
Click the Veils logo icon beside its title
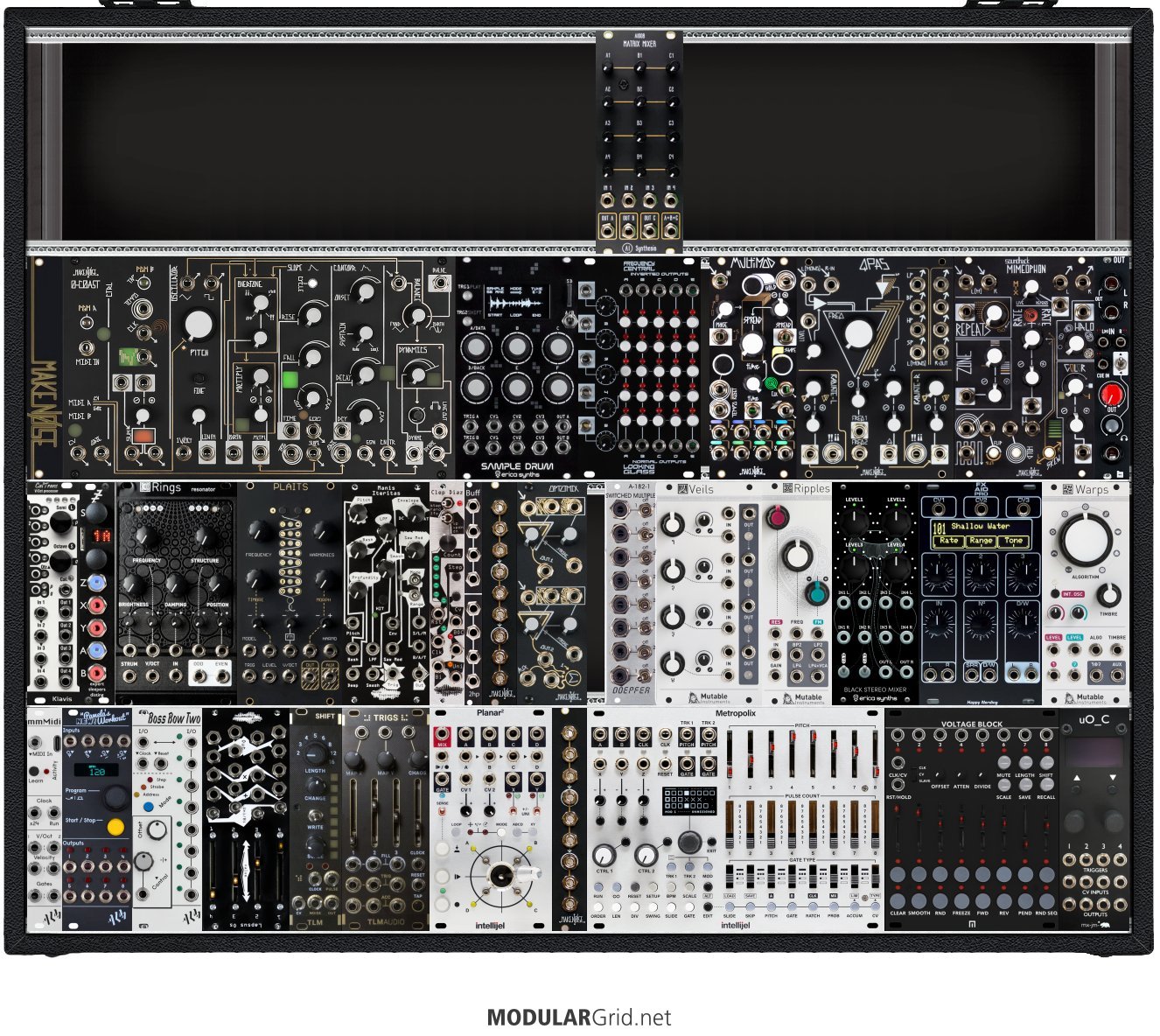coord(682,489)
